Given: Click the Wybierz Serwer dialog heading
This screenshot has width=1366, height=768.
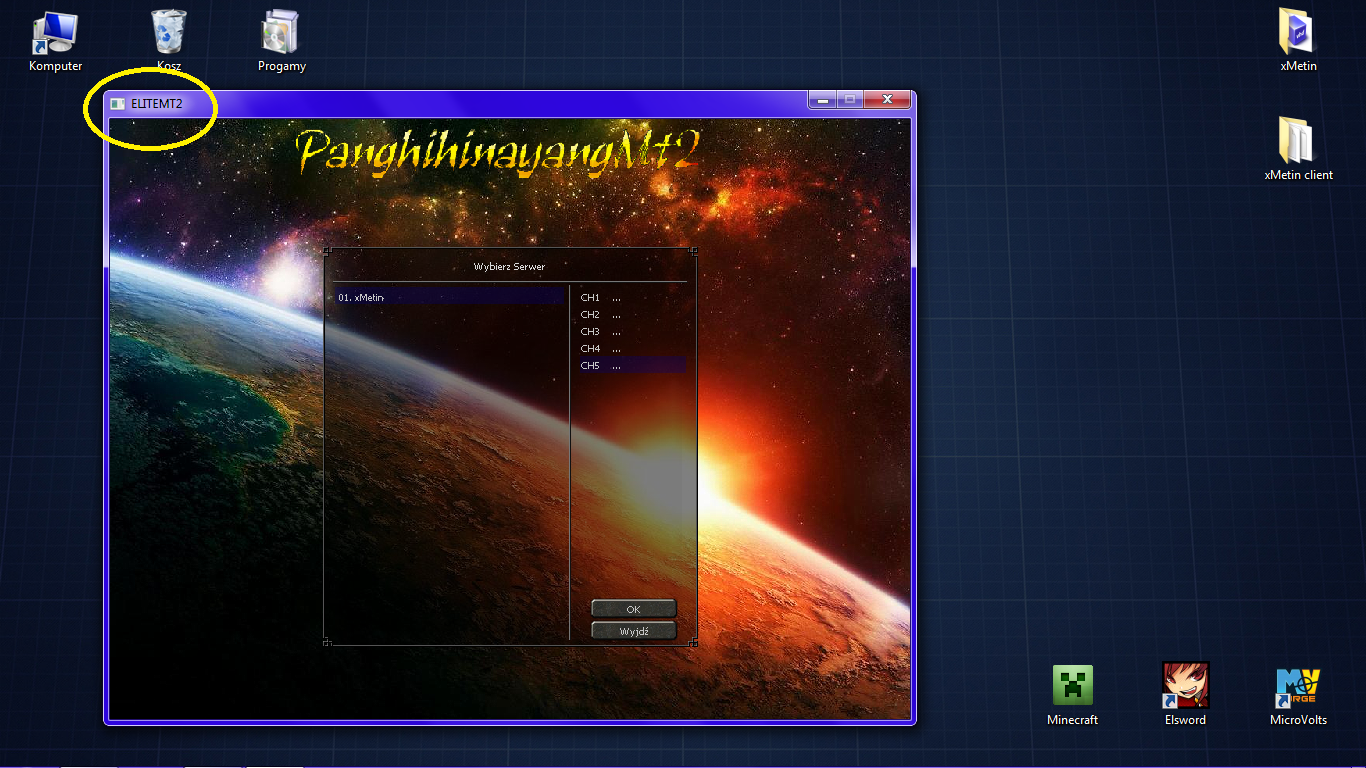Looking at the screenshot, I should (509, 266).
